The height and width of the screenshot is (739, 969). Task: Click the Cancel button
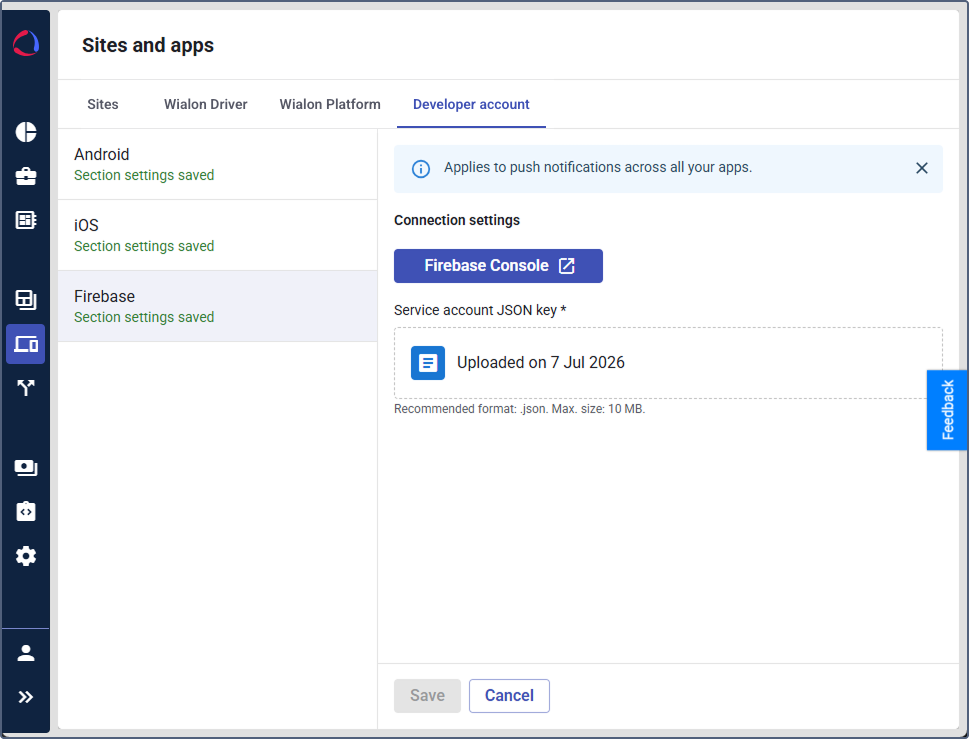coord(509,696)
